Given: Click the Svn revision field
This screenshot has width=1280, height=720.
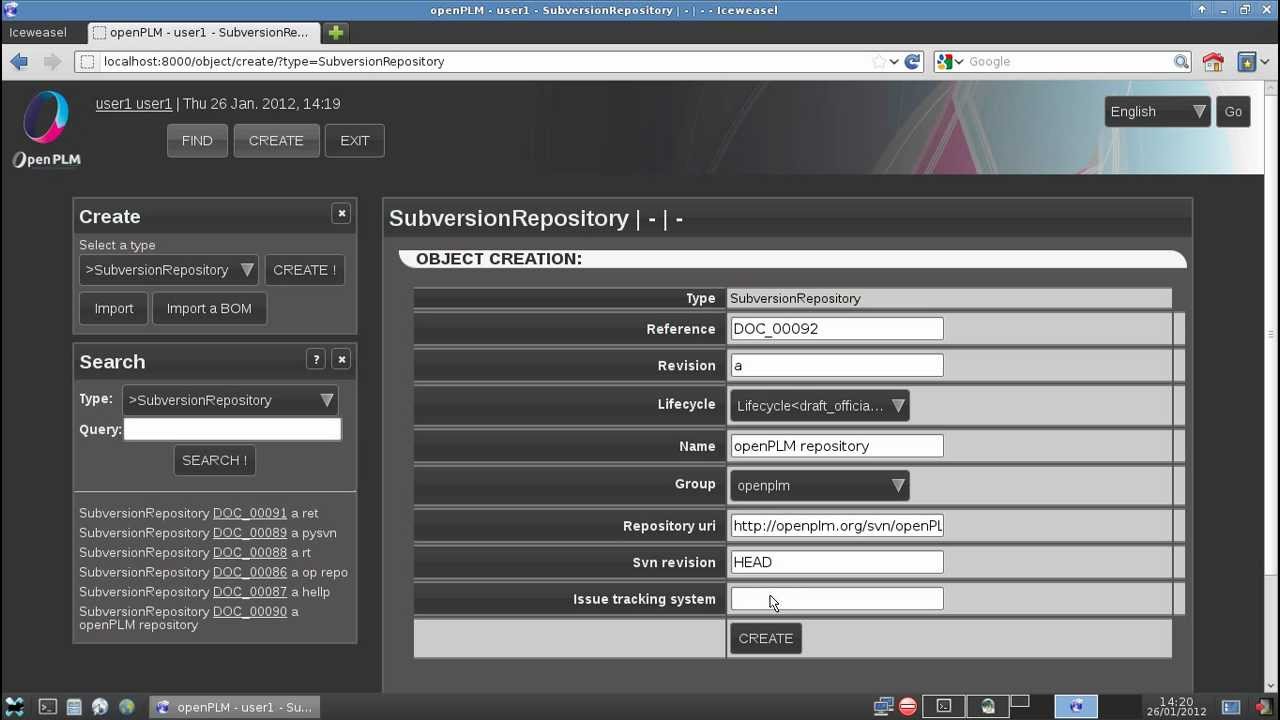Looking at the screenshot, I should (837, 562).
